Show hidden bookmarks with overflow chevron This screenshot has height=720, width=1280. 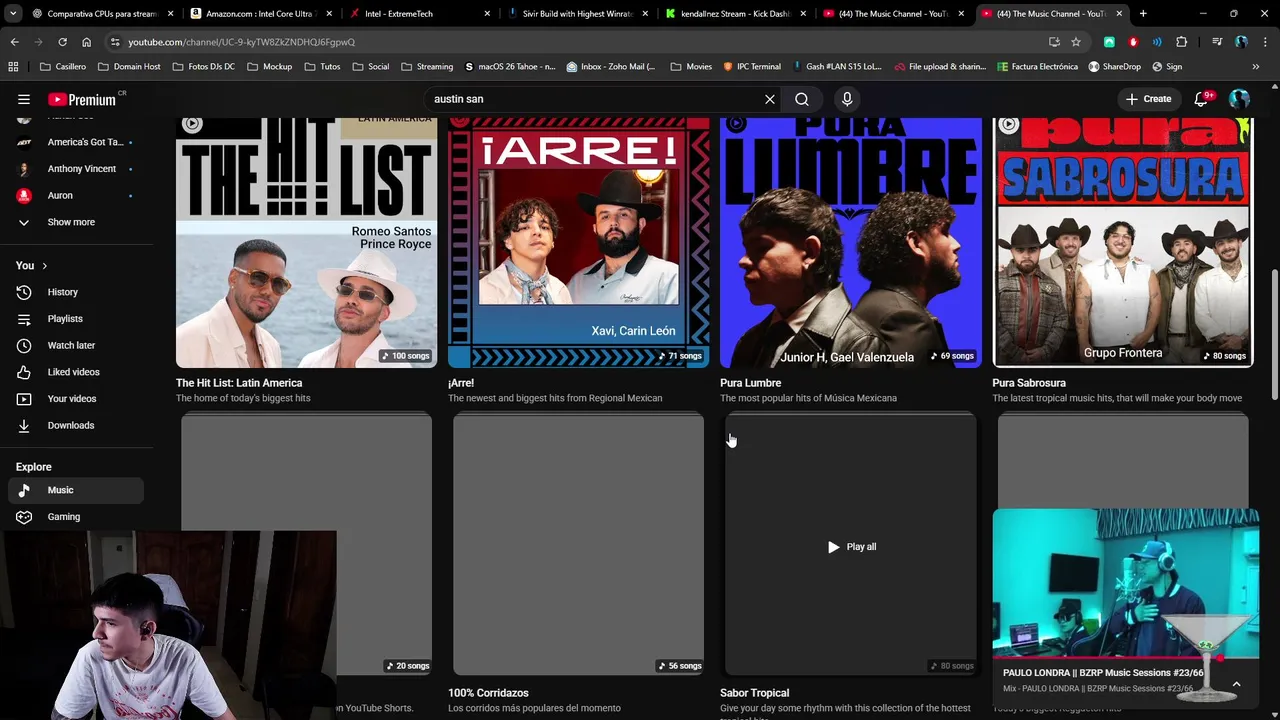1255,67
